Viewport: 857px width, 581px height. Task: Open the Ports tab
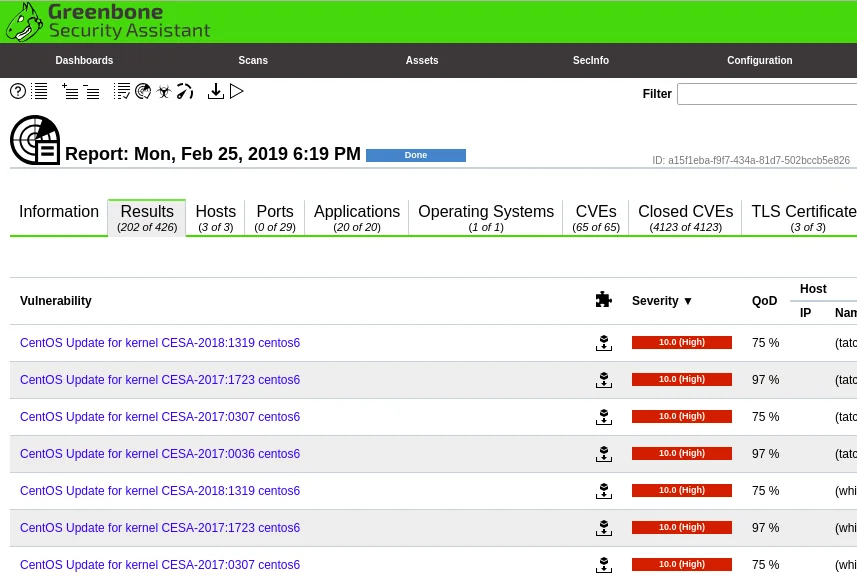(x=275, y=218)
